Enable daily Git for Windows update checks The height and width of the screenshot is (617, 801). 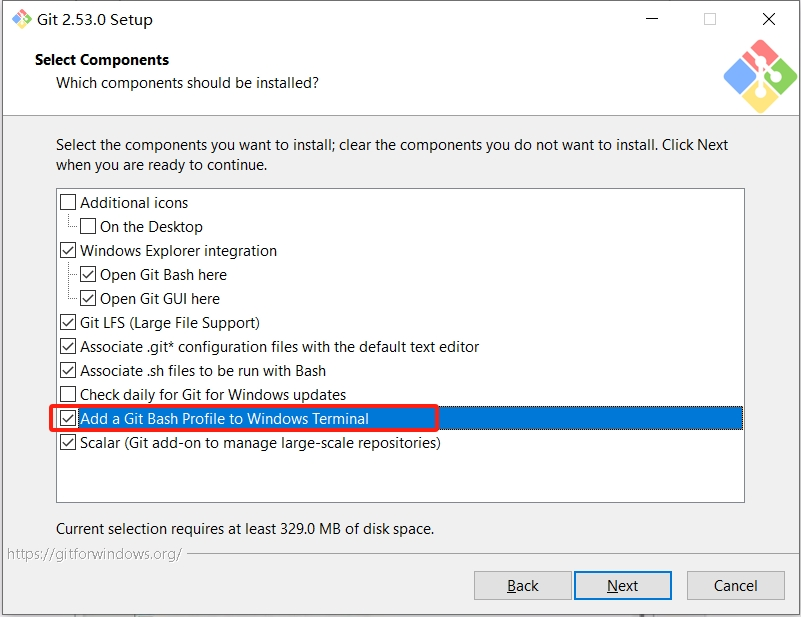67,394
